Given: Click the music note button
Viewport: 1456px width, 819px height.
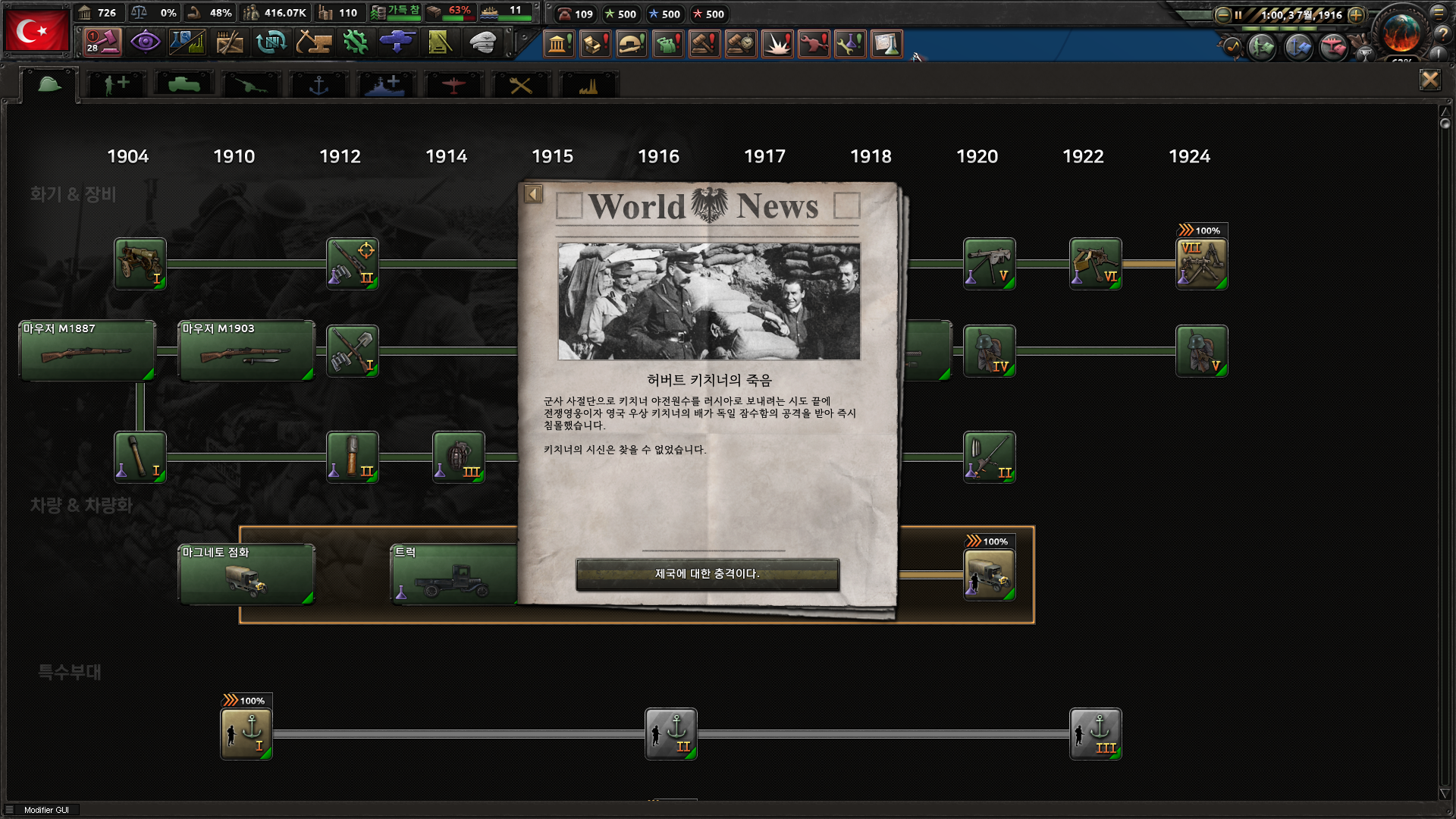Looking at the screenshot, I should (x=1232, y=48).
